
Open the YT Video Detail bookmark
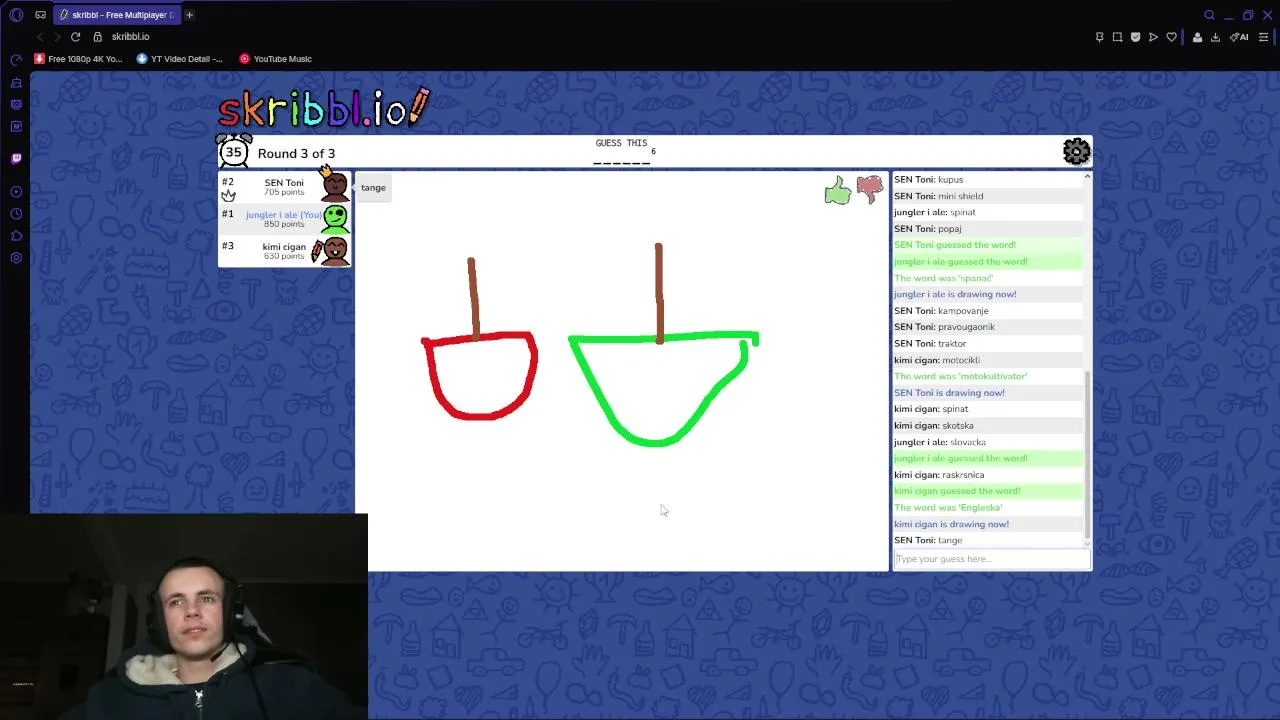pyautogui.click(x=180, y=59)
